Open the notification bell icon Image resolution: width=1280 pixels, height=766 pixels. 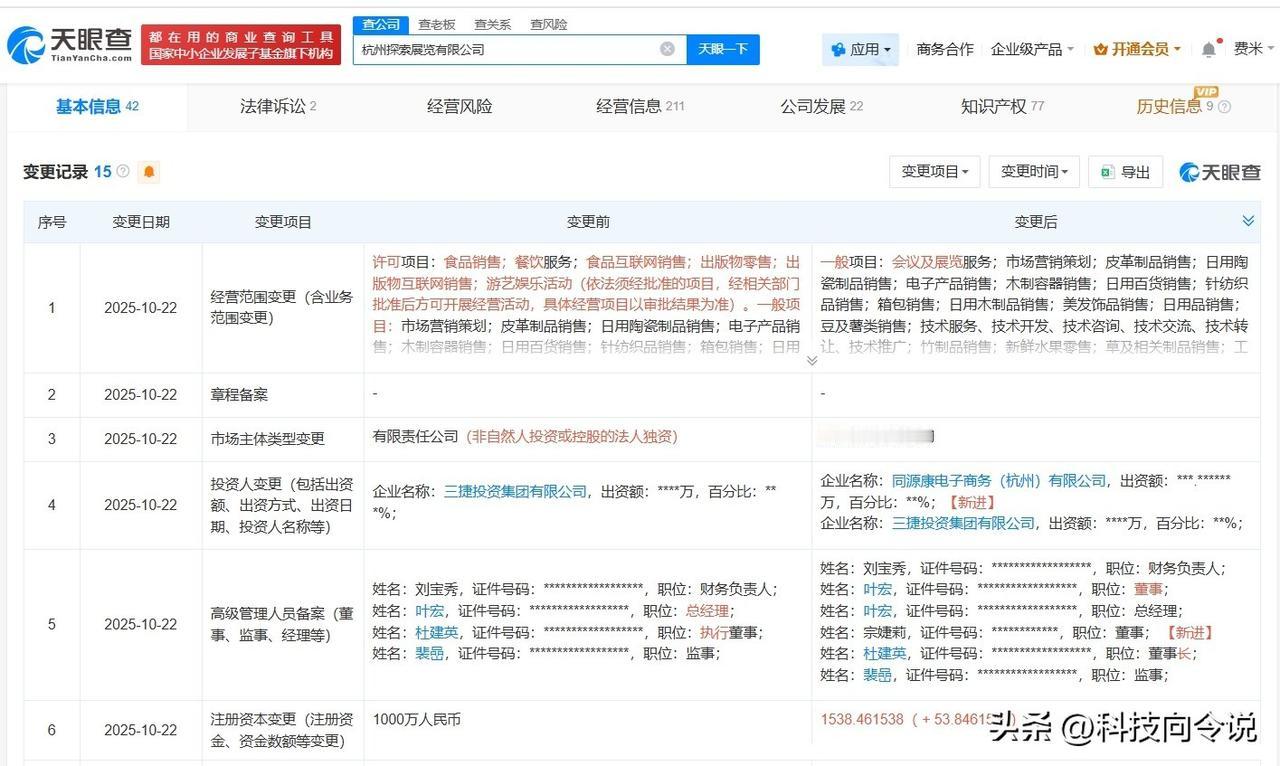coord(1207,48)
